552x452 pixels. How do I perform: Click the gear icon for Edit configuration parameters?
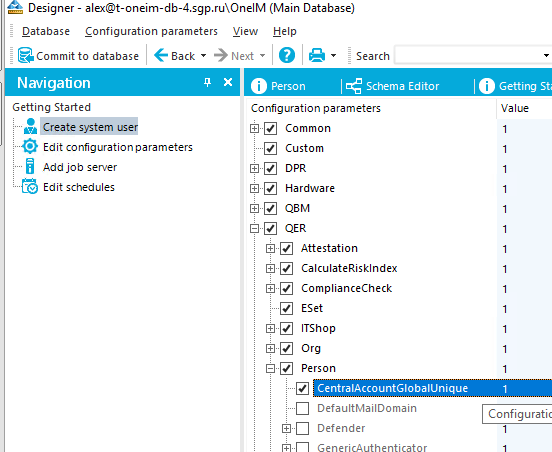30,146
